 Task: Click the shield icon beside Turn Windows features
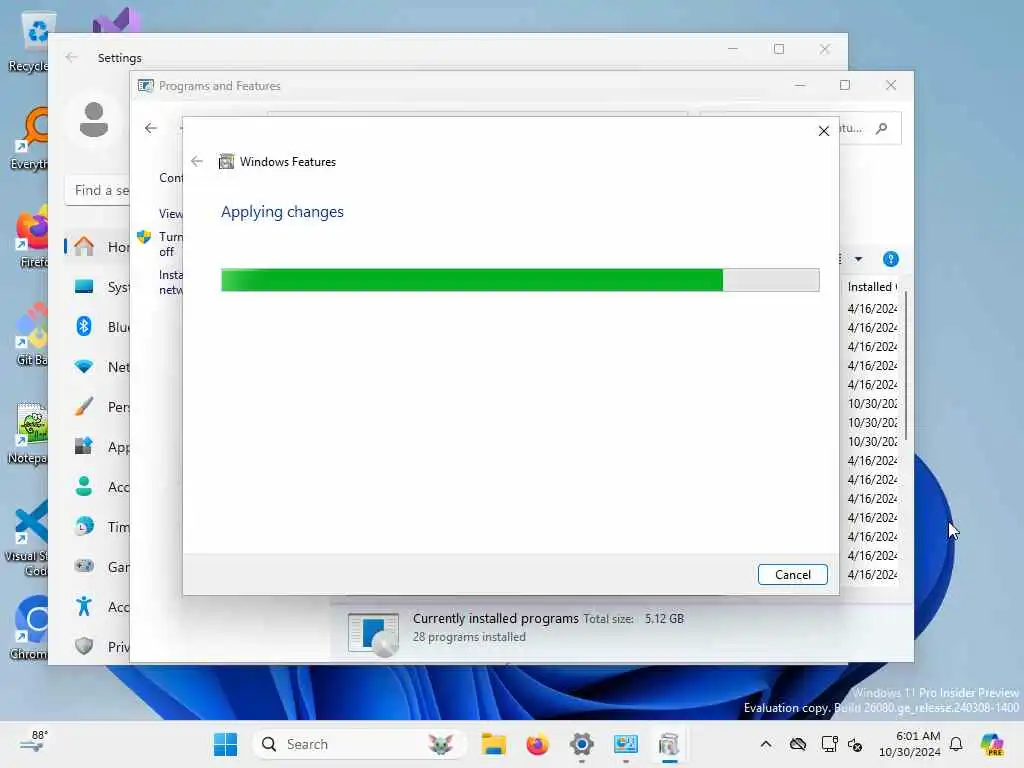tap(144, 236)
